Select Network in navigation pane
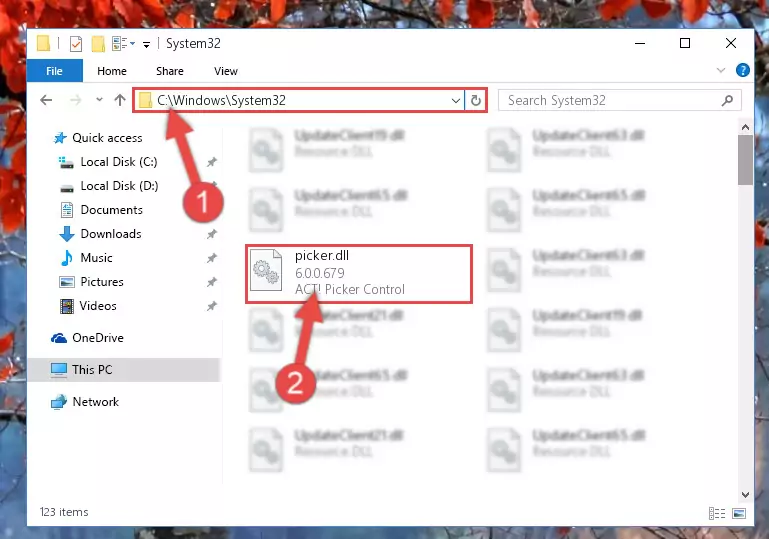 click(x=95, y=402)
